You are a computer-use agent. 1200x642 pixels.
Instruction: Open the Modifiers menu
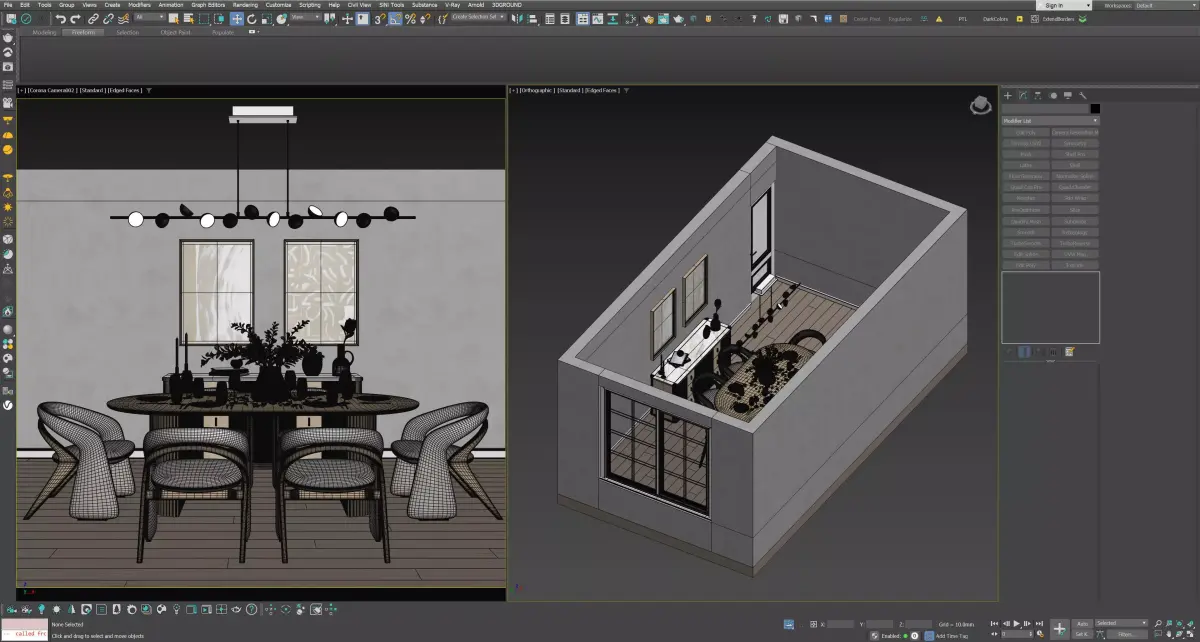click(139, 5)
